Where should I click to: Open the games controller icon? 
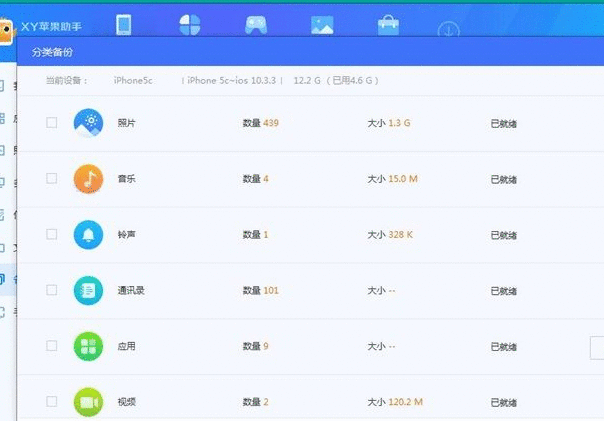(256, 25)
